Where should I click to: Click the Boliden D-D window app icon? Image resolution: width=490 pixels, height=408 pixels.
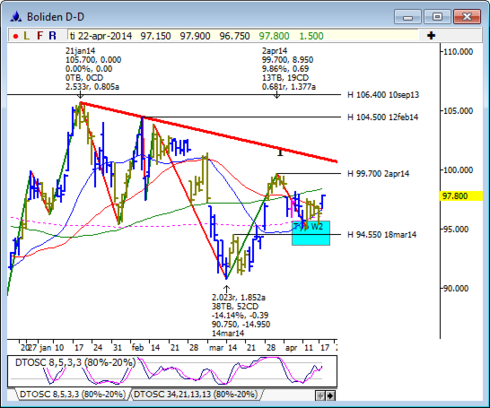(16, 17)
